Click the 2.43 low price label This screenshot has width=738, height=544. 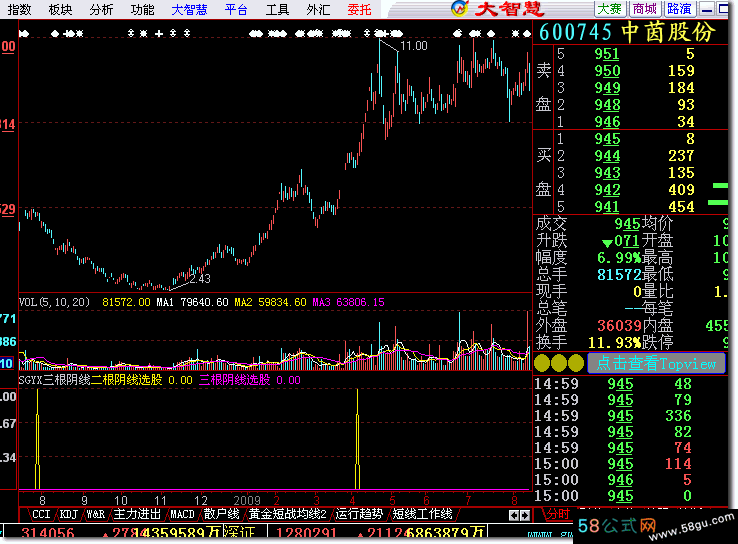tap(200, 279)
